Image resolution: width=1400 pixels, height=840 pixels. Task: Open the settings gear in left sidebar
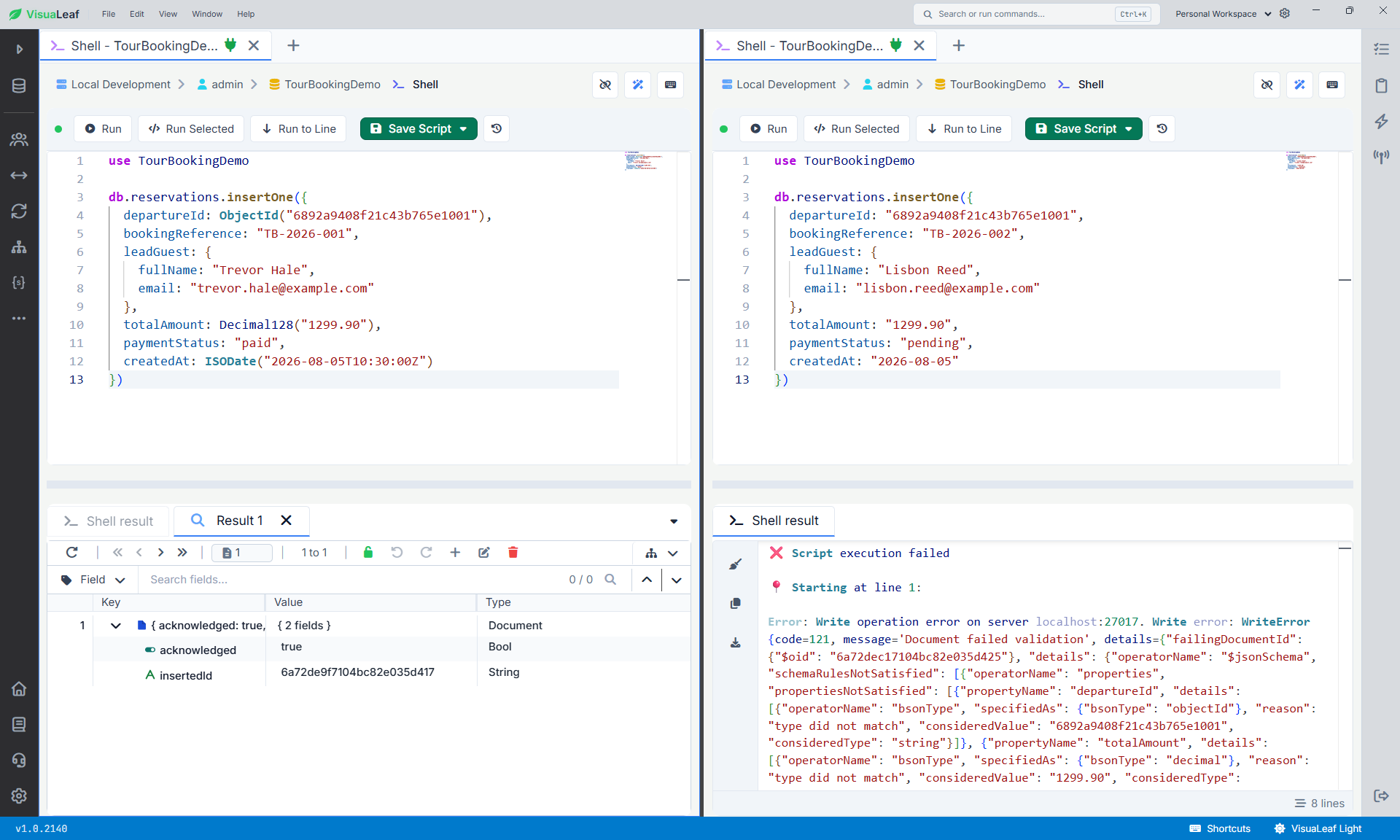coord(19,796)
